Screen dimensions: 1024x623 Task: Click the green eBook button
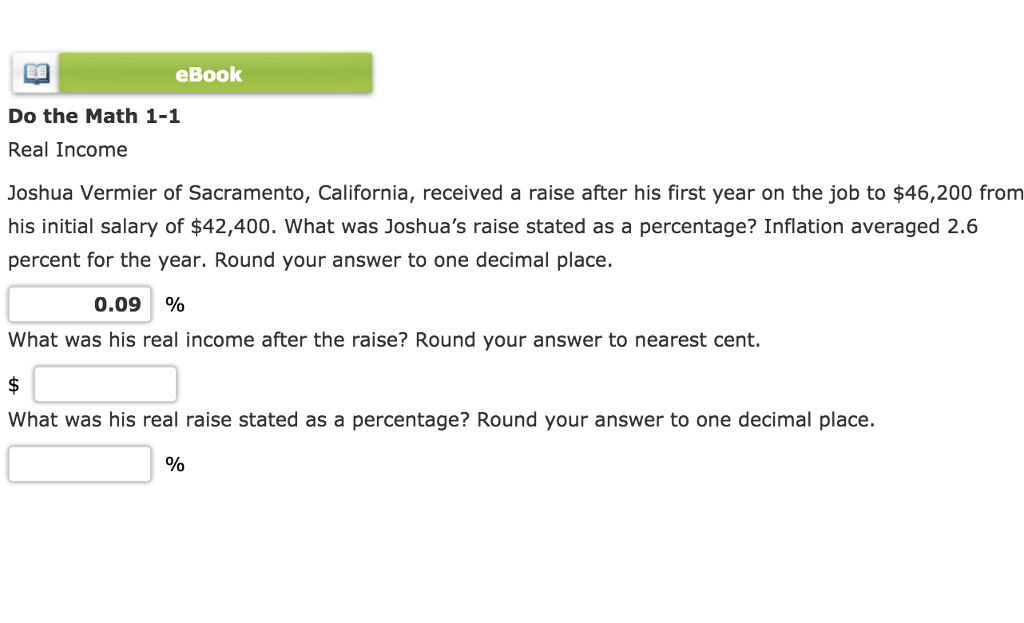click(208, 73)
